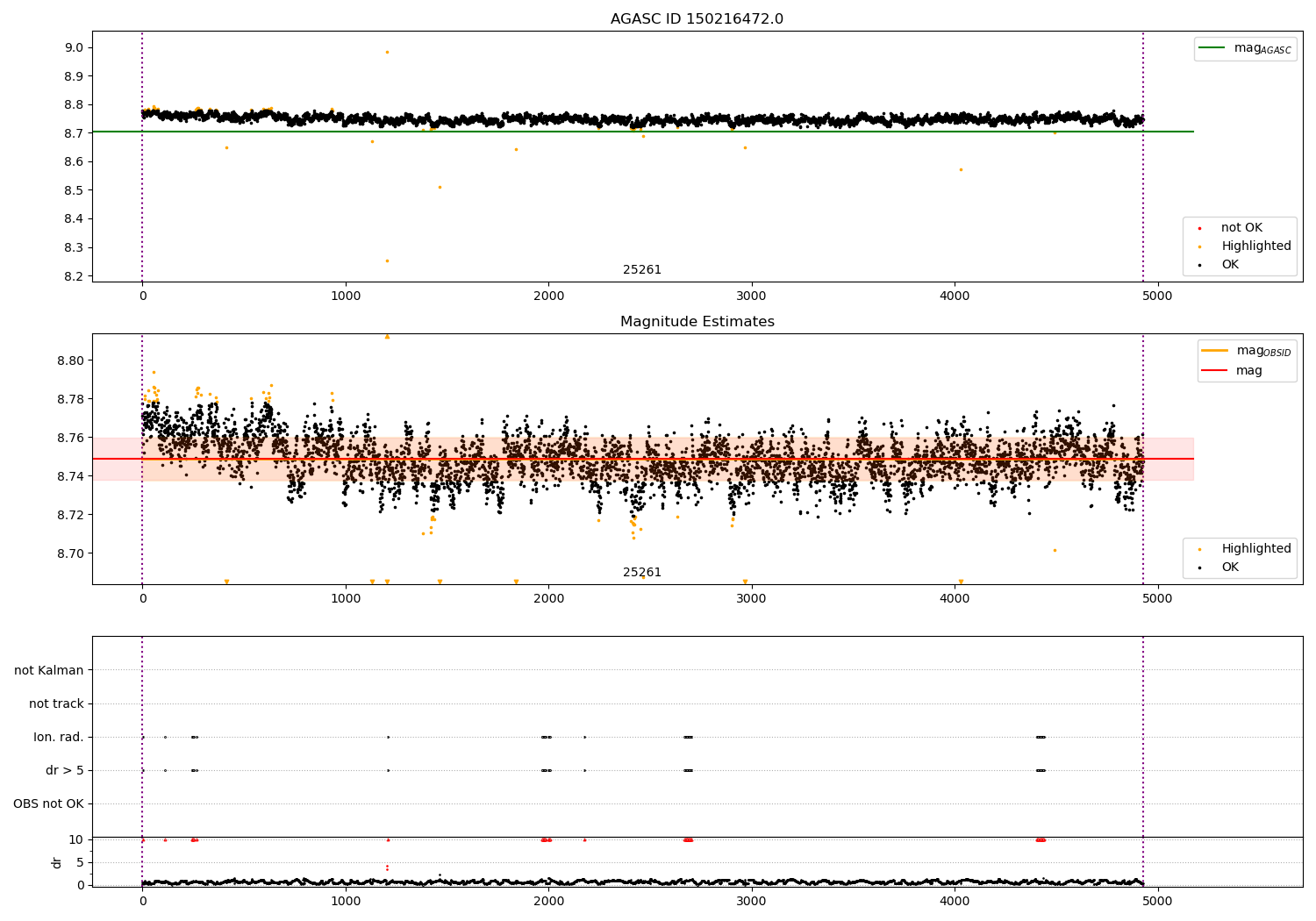Click the title 'AGASC ID 150216472.0'
This screenshot has height=921, width=1316.
coord(697,19)
